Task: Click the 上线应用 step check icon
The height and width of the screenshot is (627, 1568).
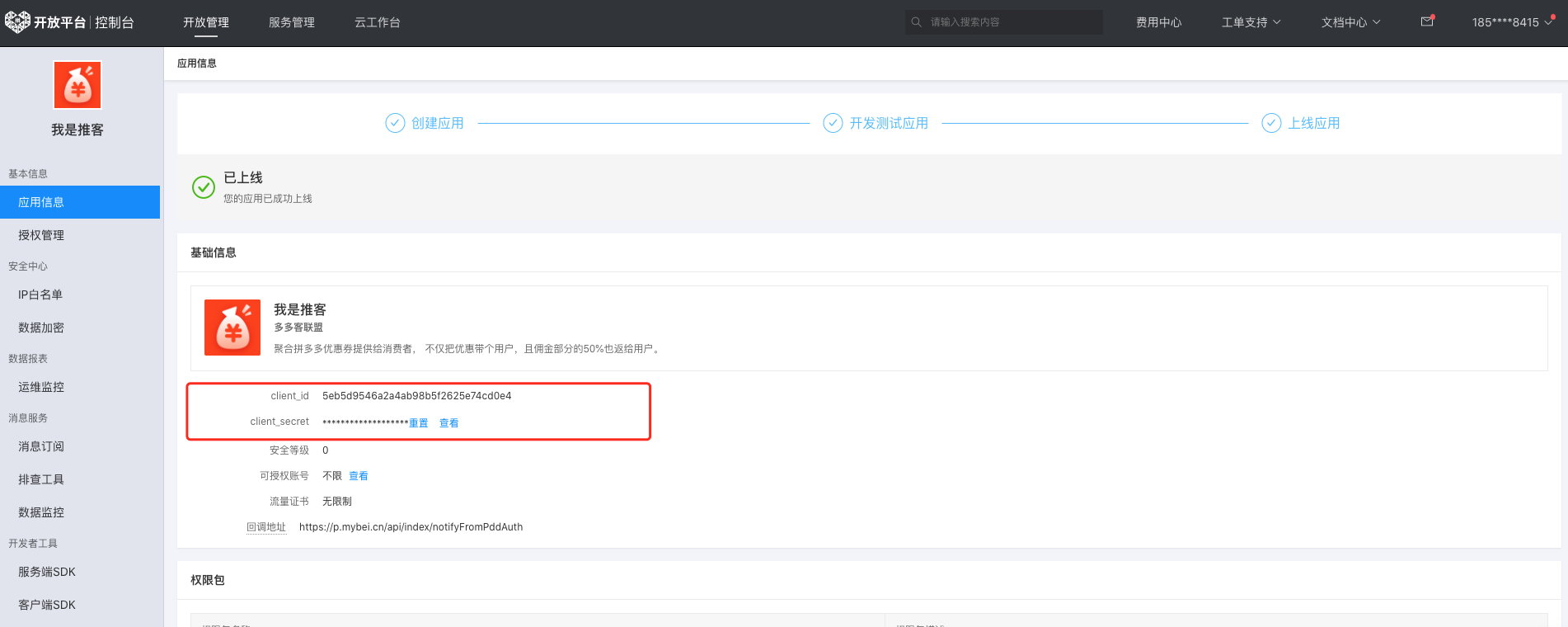Action: (1271, 123)
